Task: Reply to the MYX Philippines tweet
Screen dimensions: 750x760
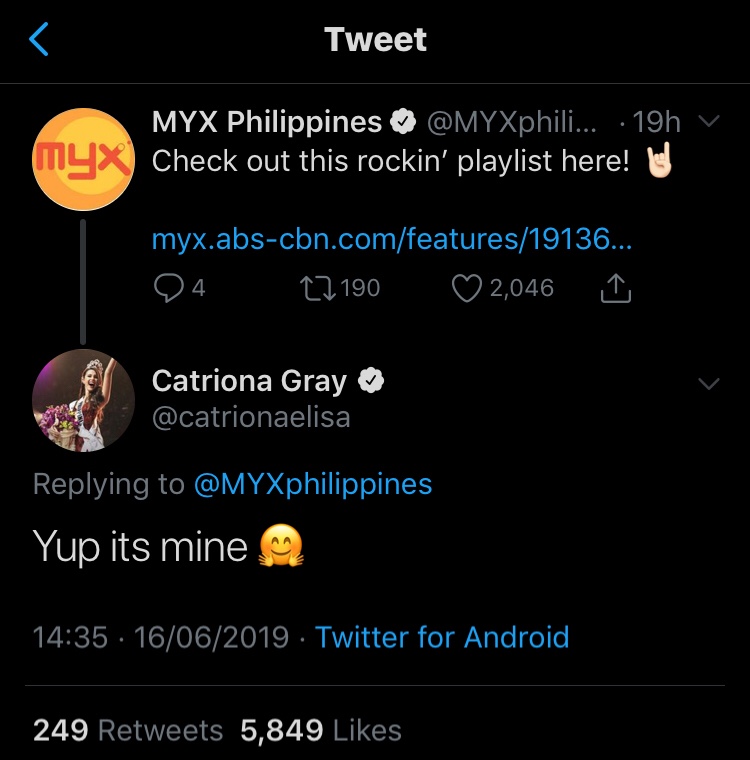Action: (x=166, y=288)
